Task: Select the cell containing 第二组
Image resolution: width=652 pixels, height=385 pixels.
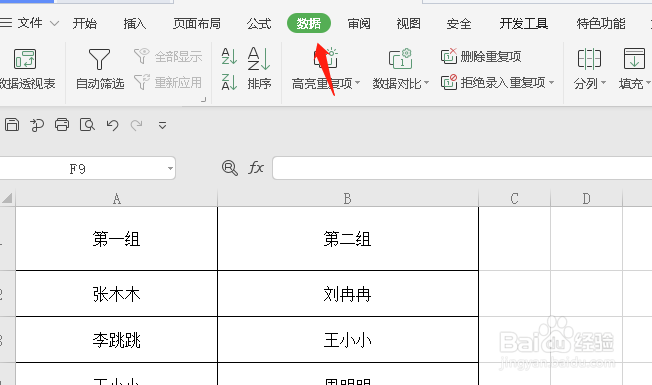Action: 348,239
